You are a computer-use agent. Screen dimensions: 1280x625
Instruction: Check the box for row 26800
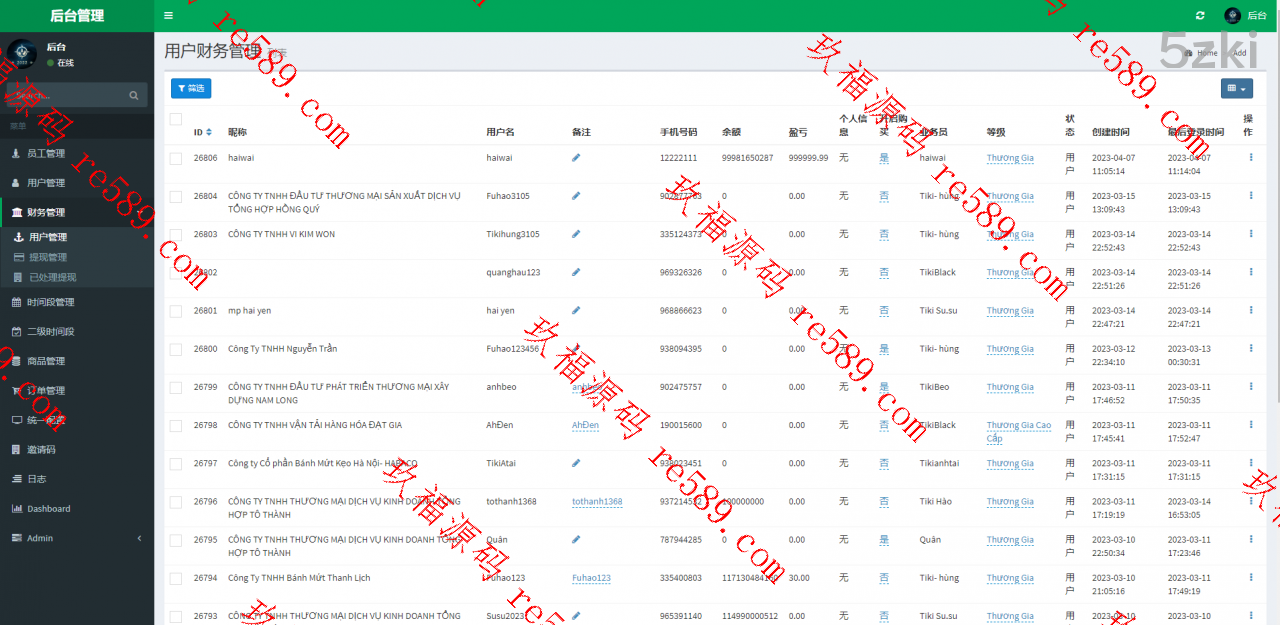(176, 349)
